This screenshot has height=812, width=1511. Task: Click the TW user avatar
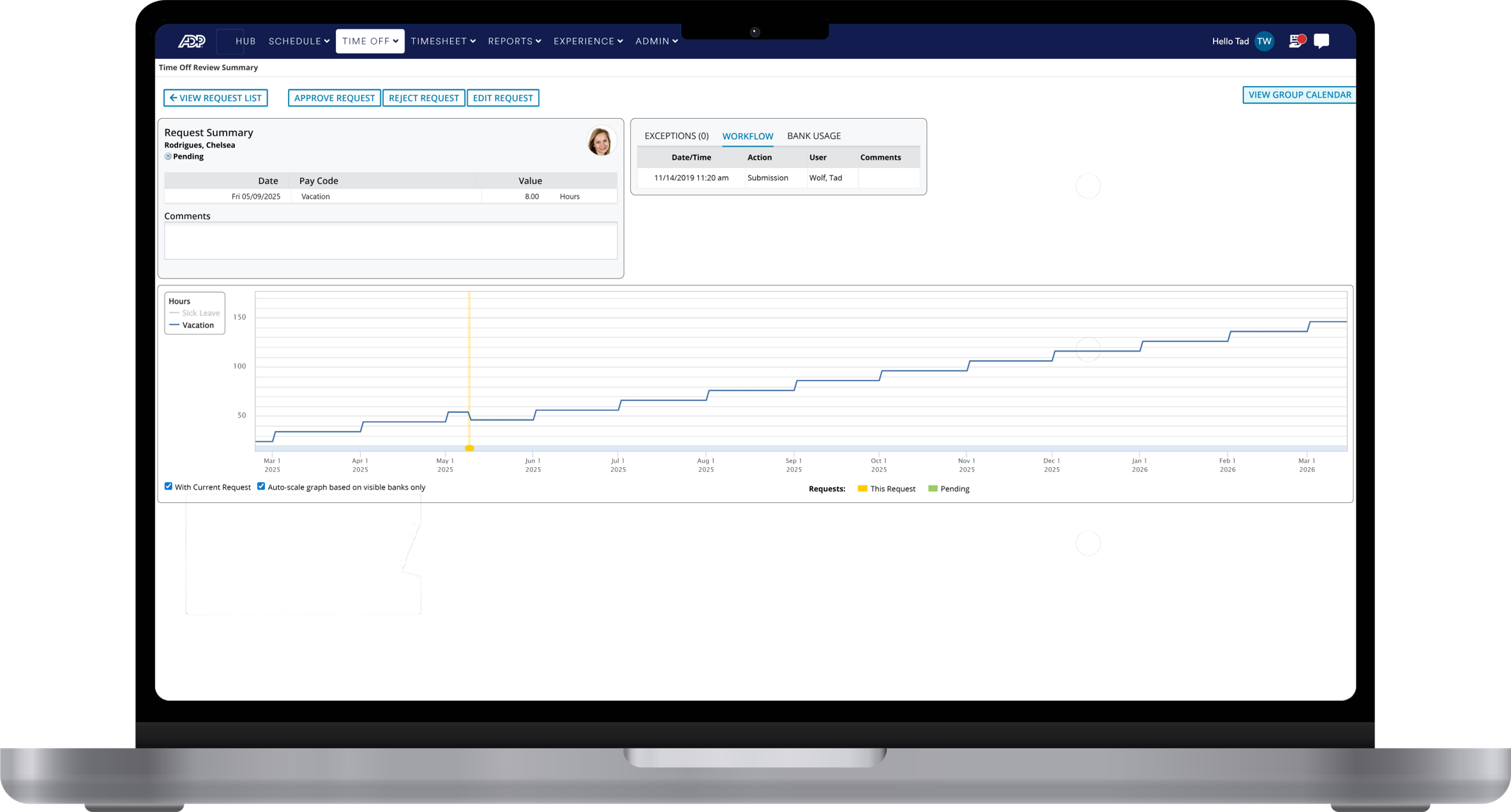[x=1263, y=41]
